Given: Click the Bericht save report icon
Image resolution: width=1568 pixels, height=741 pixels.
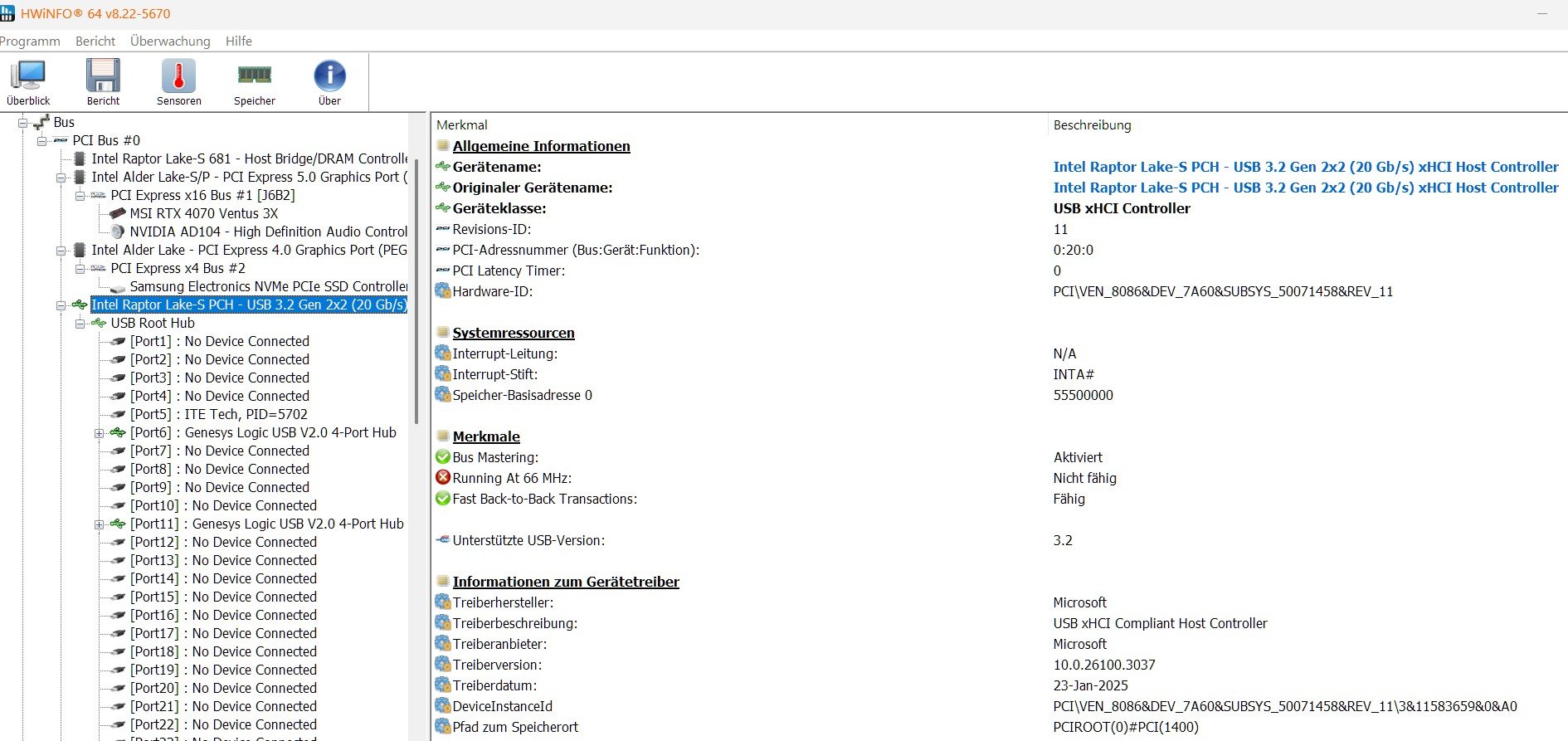Looking at the screenshot, I should (x=103, y=76).
